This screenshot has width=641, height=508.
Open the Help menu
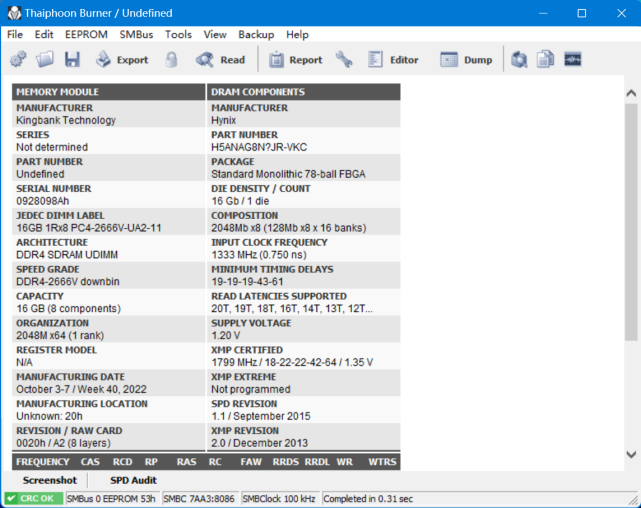(x=297, y=34)
